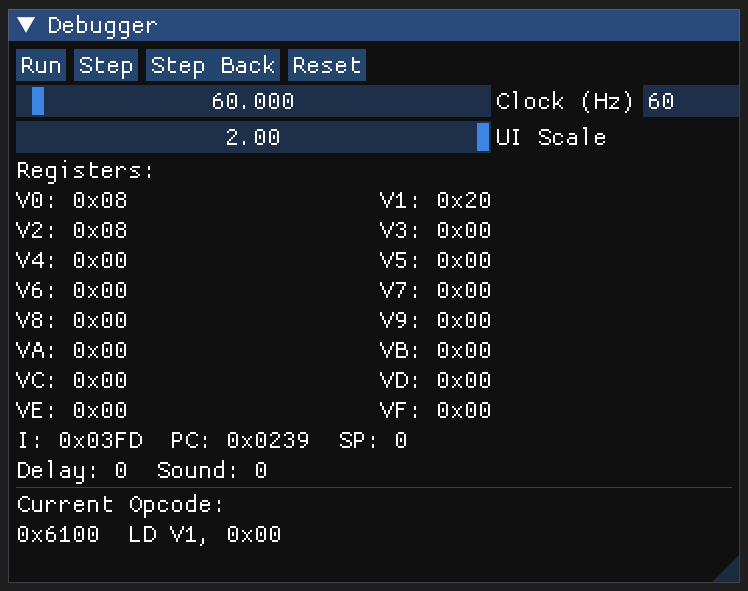Viewport: 748px width, 591px height.
Task: Grab the Clock slider handle
Action: pyautogui.click(x=38, y=101)
